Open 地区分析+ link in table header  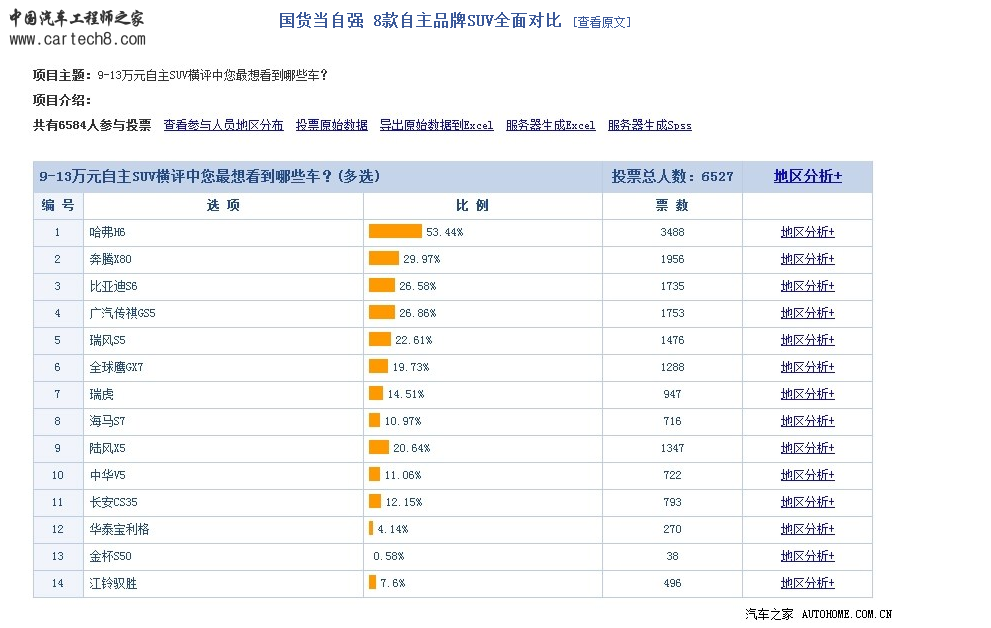[x=808, y=176]
